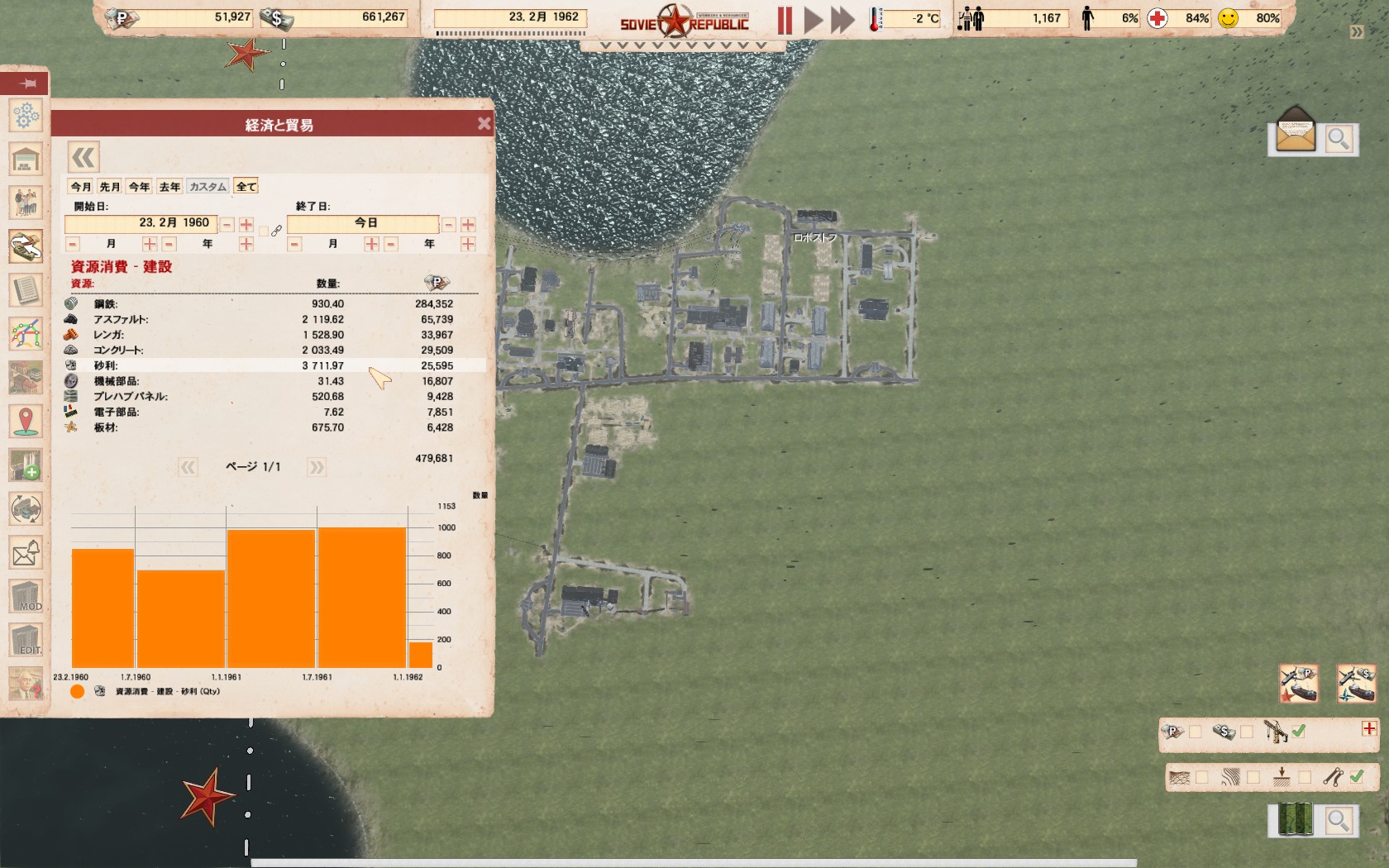Increase the end date day with plus
The height and width of the screenshot is (868, 1389).
coord(468,224)
